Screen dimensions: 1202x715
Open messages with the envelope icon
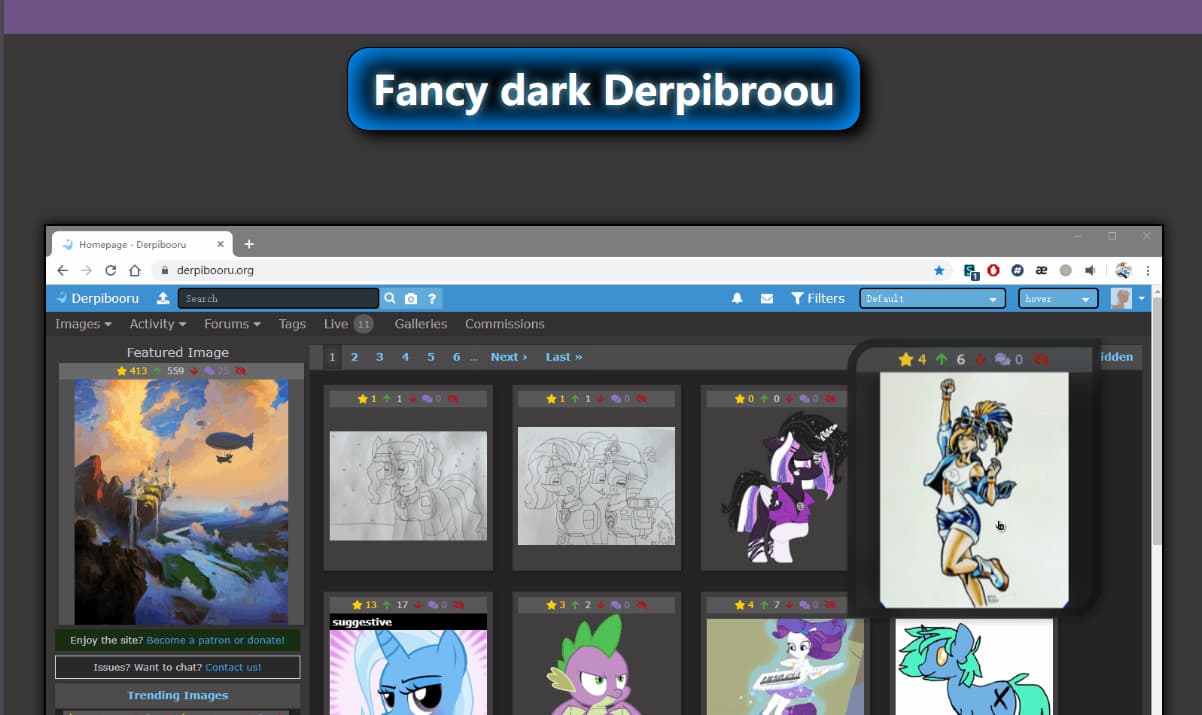(x=765, y=298)
